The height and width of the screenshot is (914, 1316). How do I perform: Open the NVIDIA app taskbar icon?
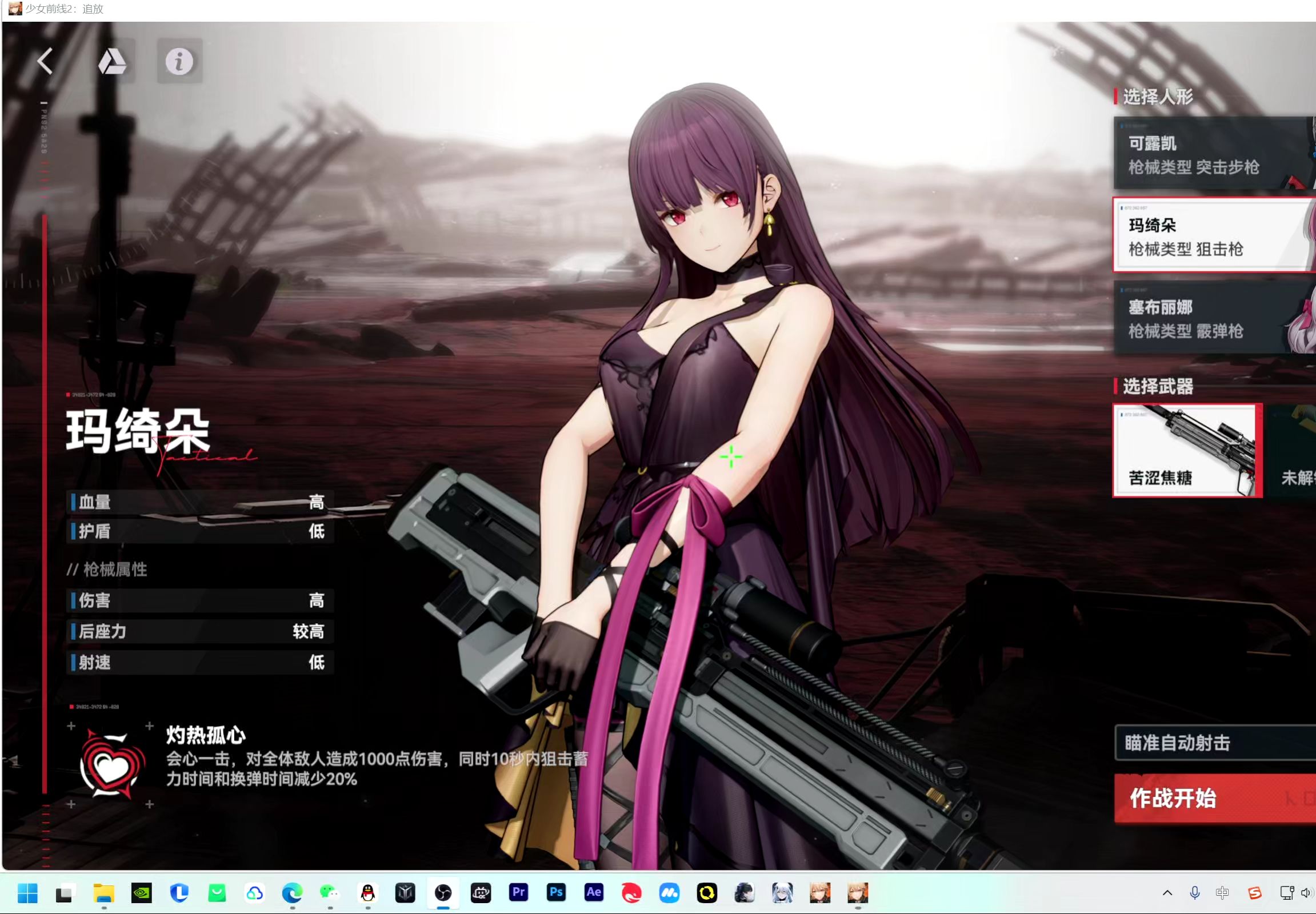[x=142, y=892]
